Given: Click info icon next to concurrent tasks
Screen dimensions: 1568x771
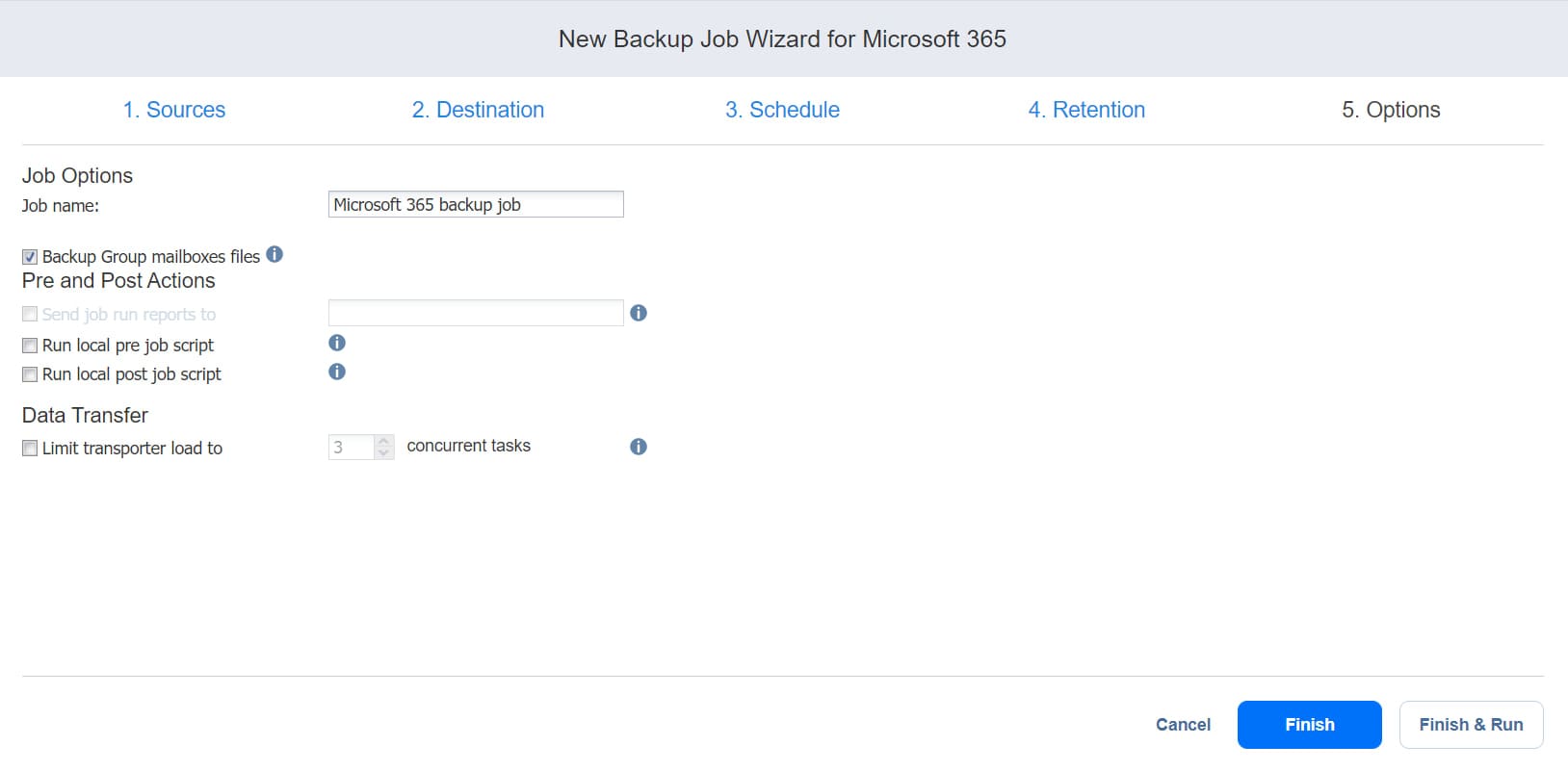Looking at the screenshot, I should [x=638, y=447].
